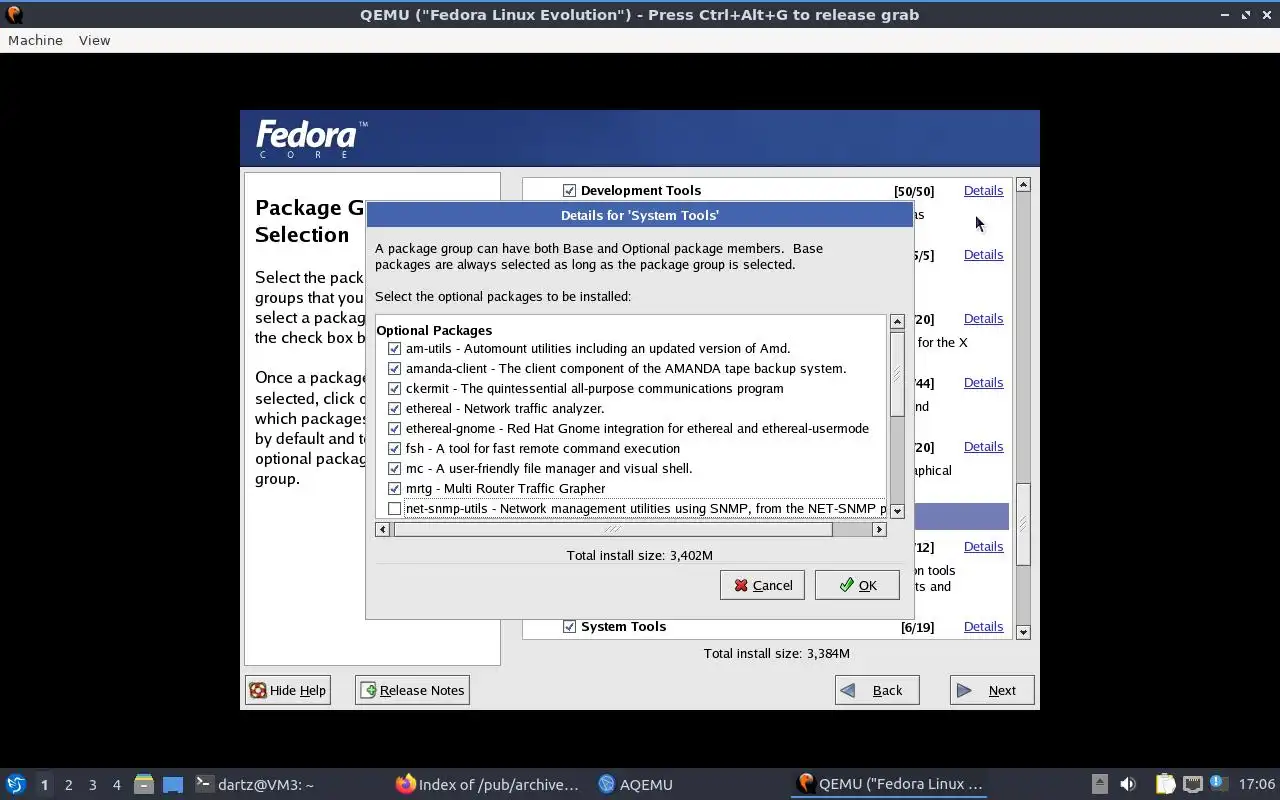Toggle the mrtg package checkbox
1280x800 pixels.
pos(395,489)
